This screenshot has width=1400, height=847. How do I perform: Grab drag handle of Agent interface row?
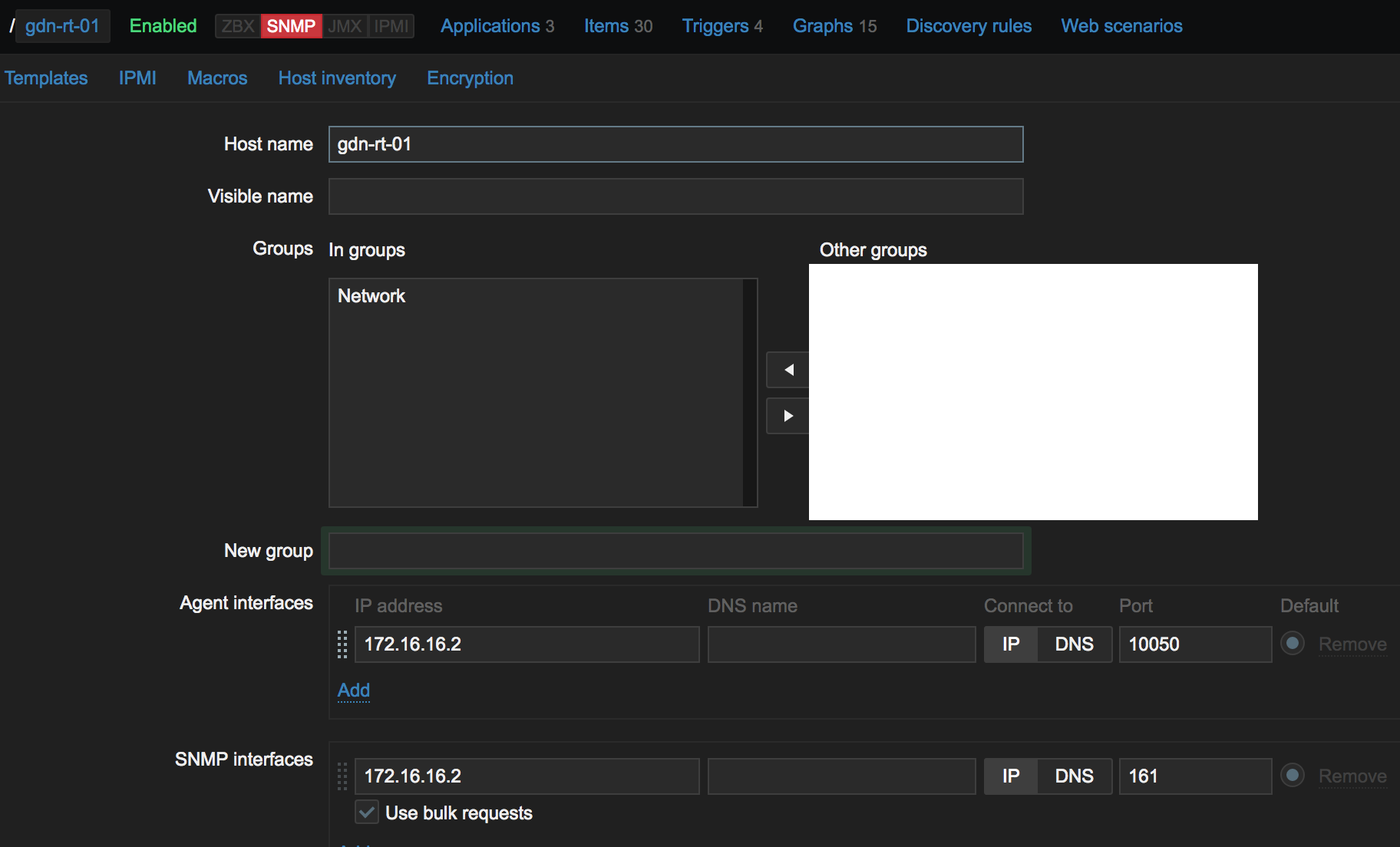[342, 644]
